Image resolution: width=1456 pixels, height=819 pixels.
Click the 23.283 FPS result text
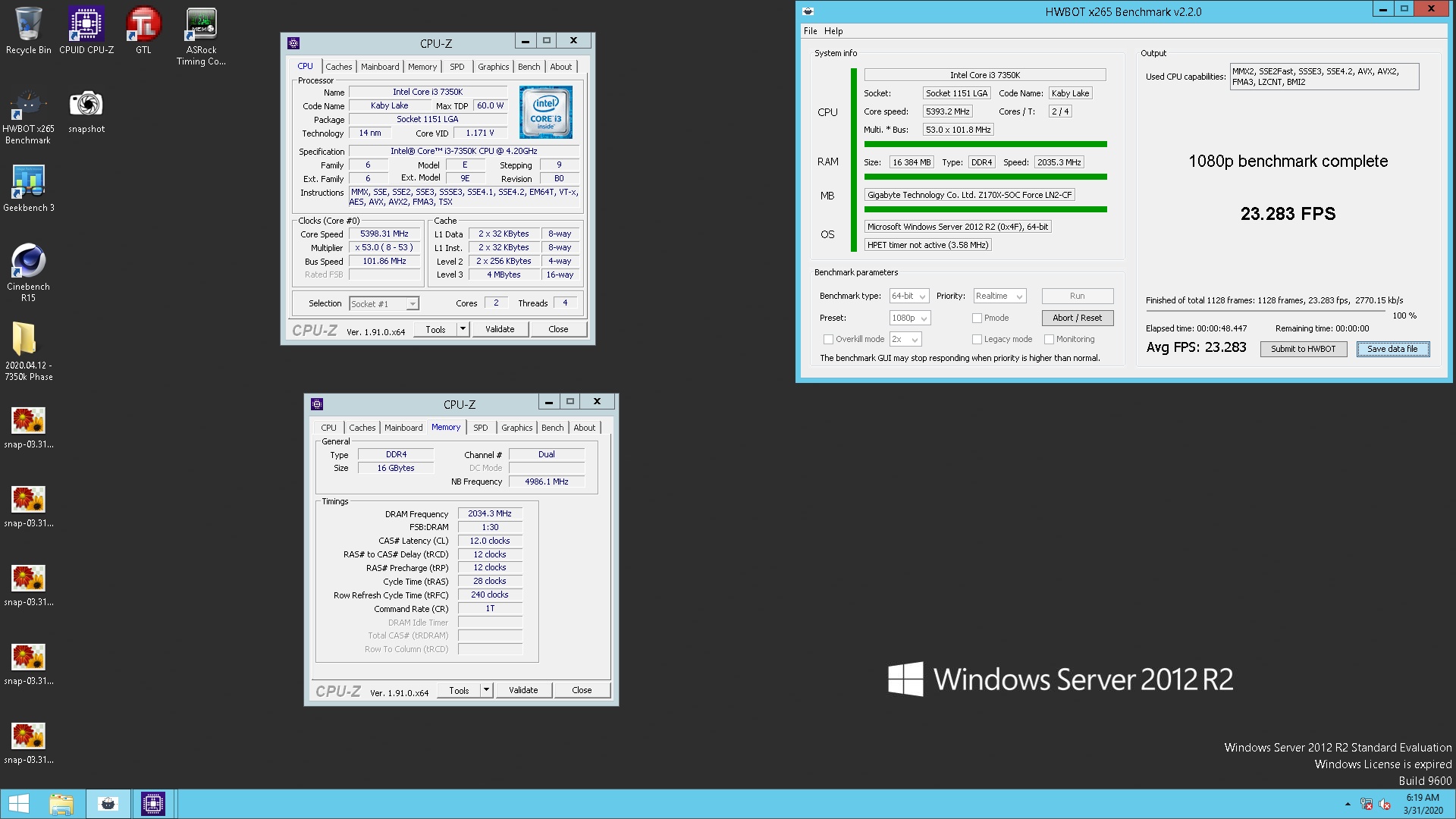1288,214
